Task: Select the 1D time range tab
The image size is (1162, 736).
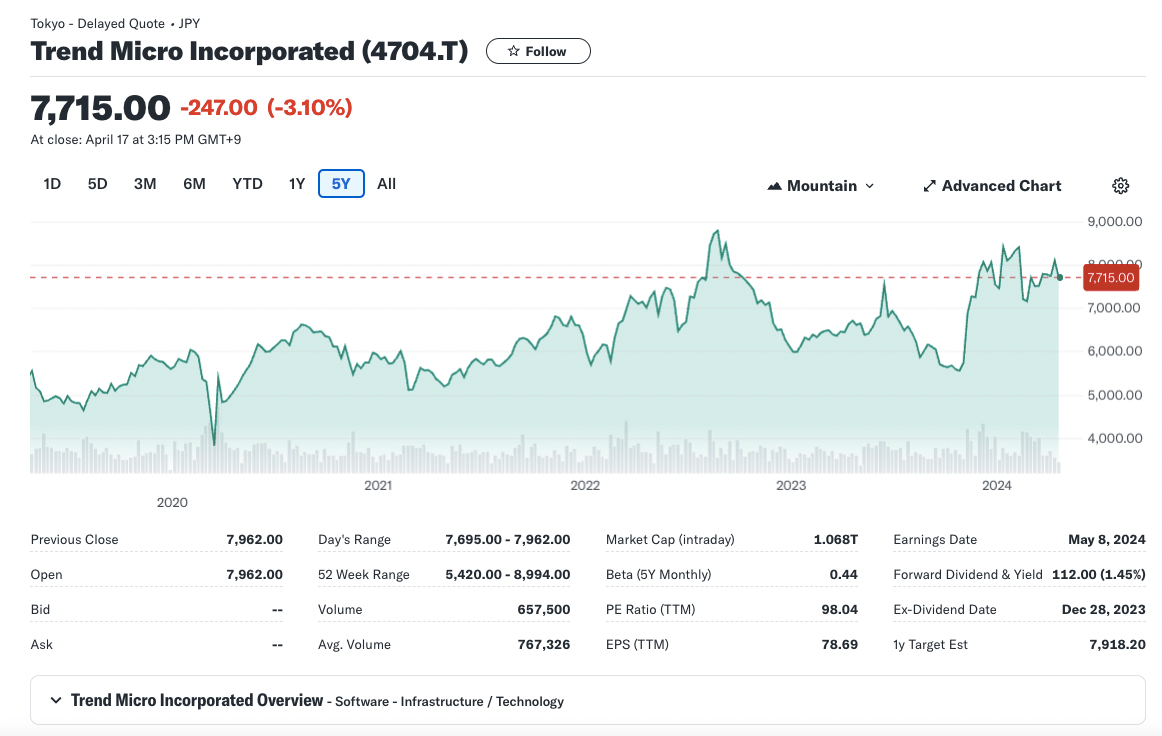Action: point(52,184)
